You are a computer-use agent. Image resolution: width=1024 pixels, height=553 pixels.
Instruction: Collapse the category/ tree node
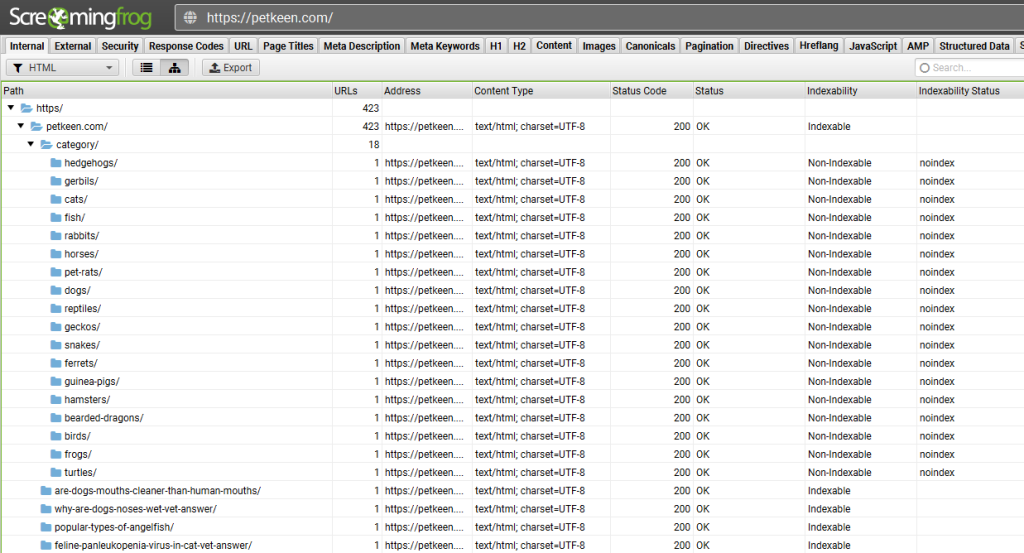click(31, 144)
